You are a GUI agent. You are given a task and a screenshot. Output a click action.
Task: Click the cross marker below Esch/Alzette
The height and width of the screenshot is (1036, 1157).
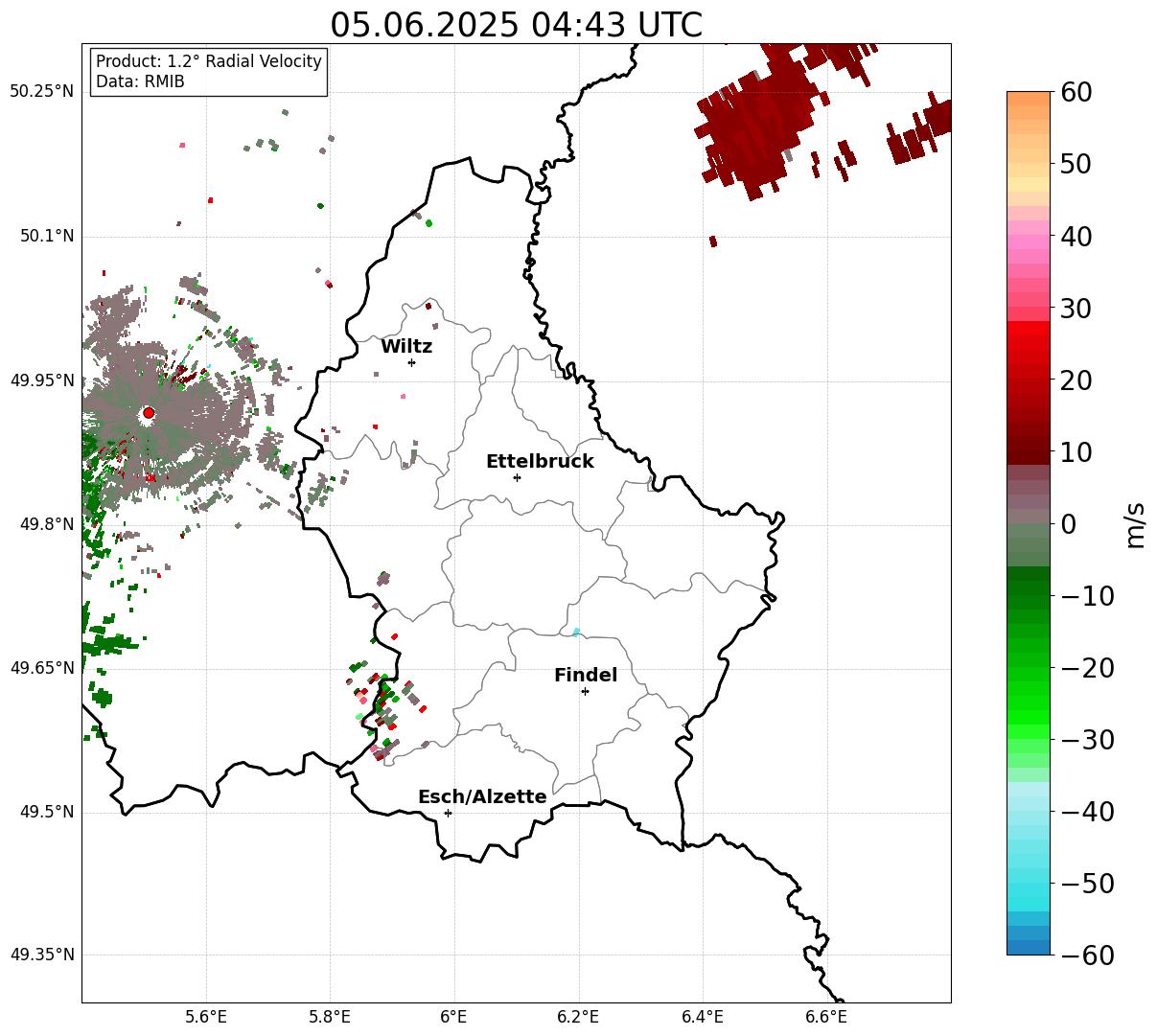coord(448,813)
